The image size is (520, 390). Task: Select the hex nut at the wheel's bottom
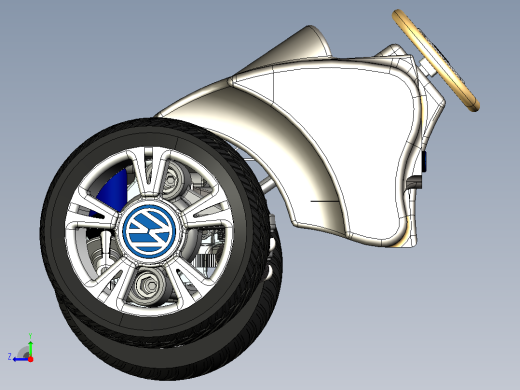(149, 285)
